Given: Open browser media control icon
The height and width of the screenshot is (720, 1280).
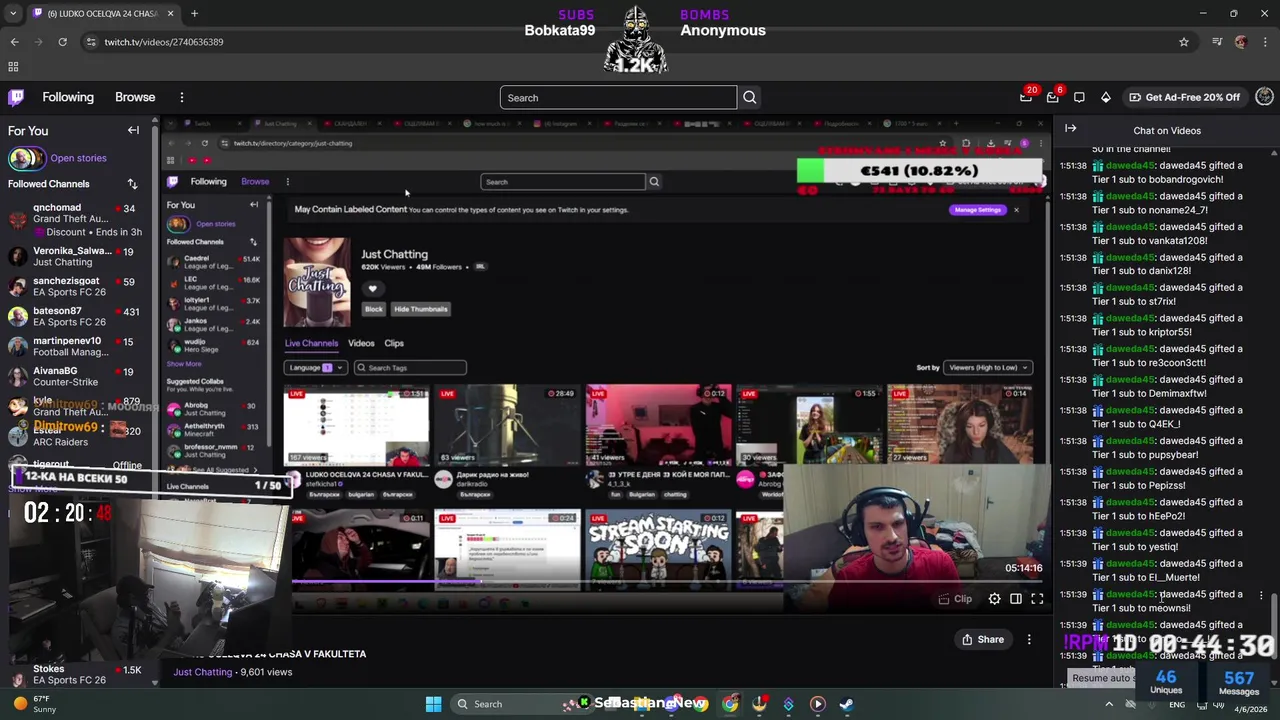Looking at the screenshot, I should click(x=1217, y=42).
